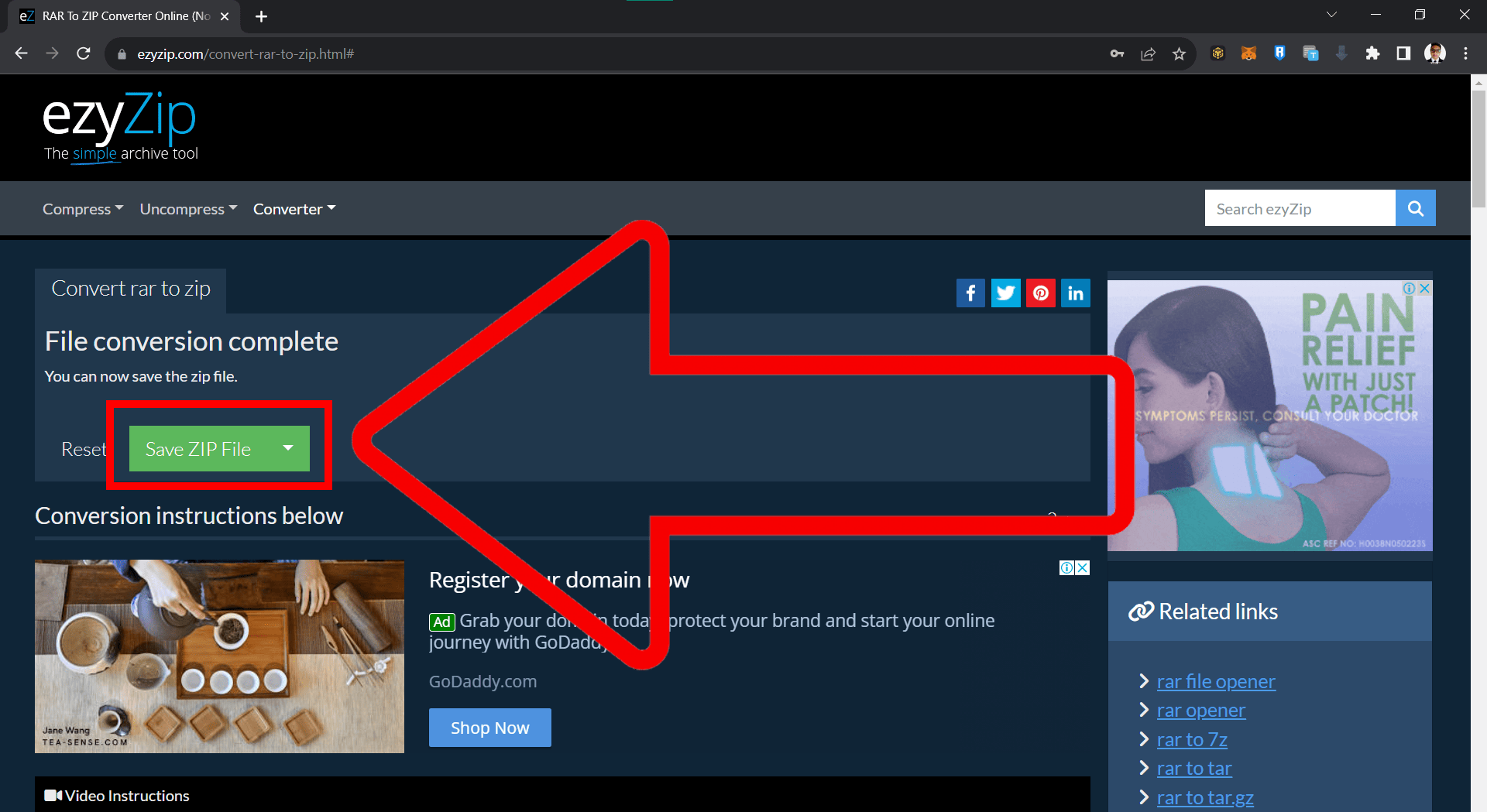Viewport: 1487px width, 812px height.
Task: Share the page on LinkedIn
Action: click(x=1076, y=293)
